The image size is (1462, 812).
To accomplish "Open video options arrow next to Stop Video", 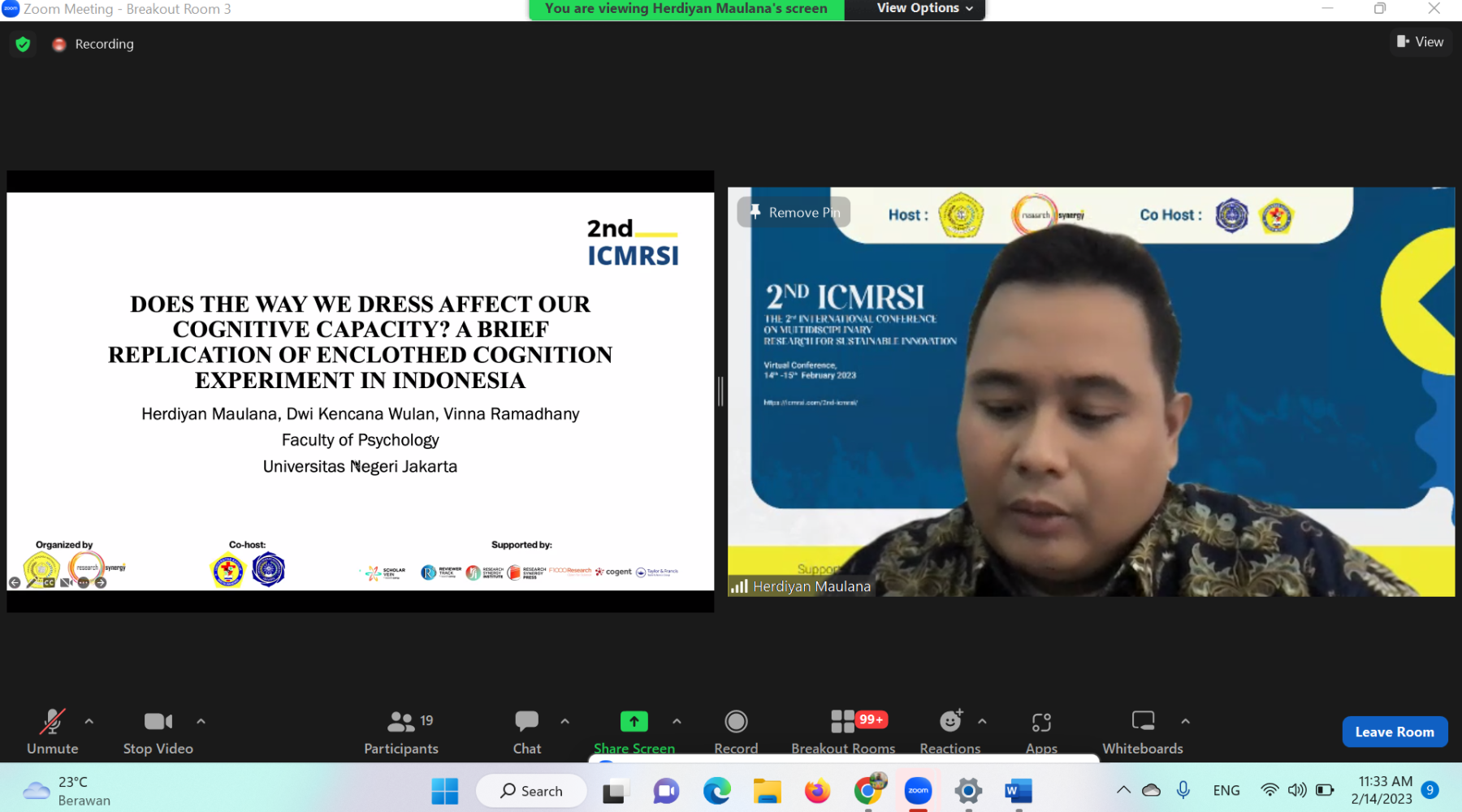I will pos(201,721).
